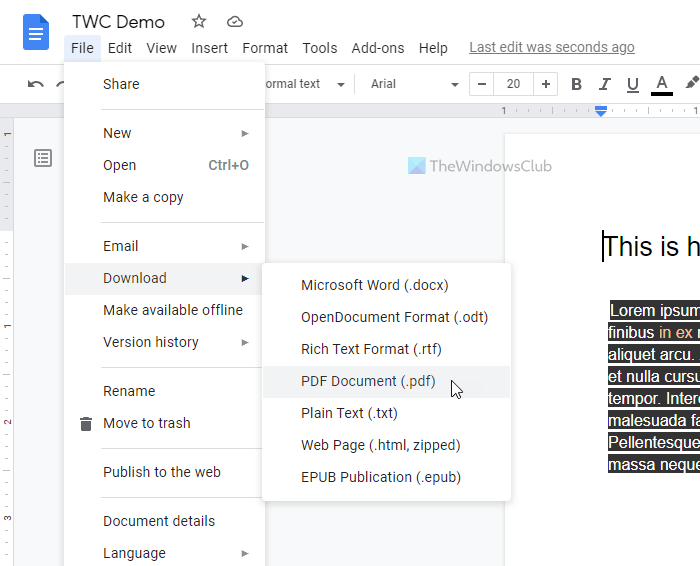Open the Add-ons menu

point(378,48)
